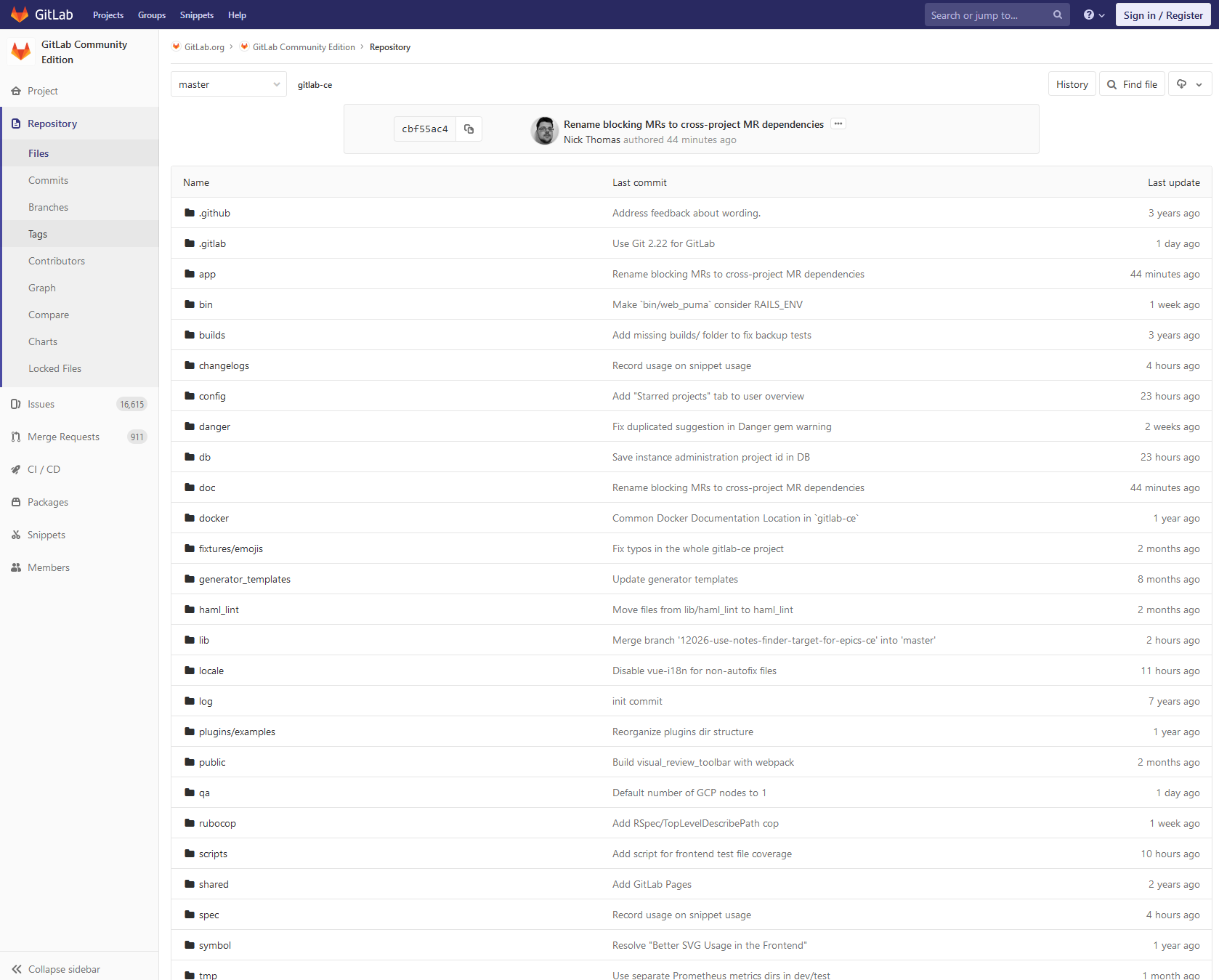The width and height of the screenshot is (1219, 980).
Task: Open the Groups menu
Action: click(x=151, y=15)
